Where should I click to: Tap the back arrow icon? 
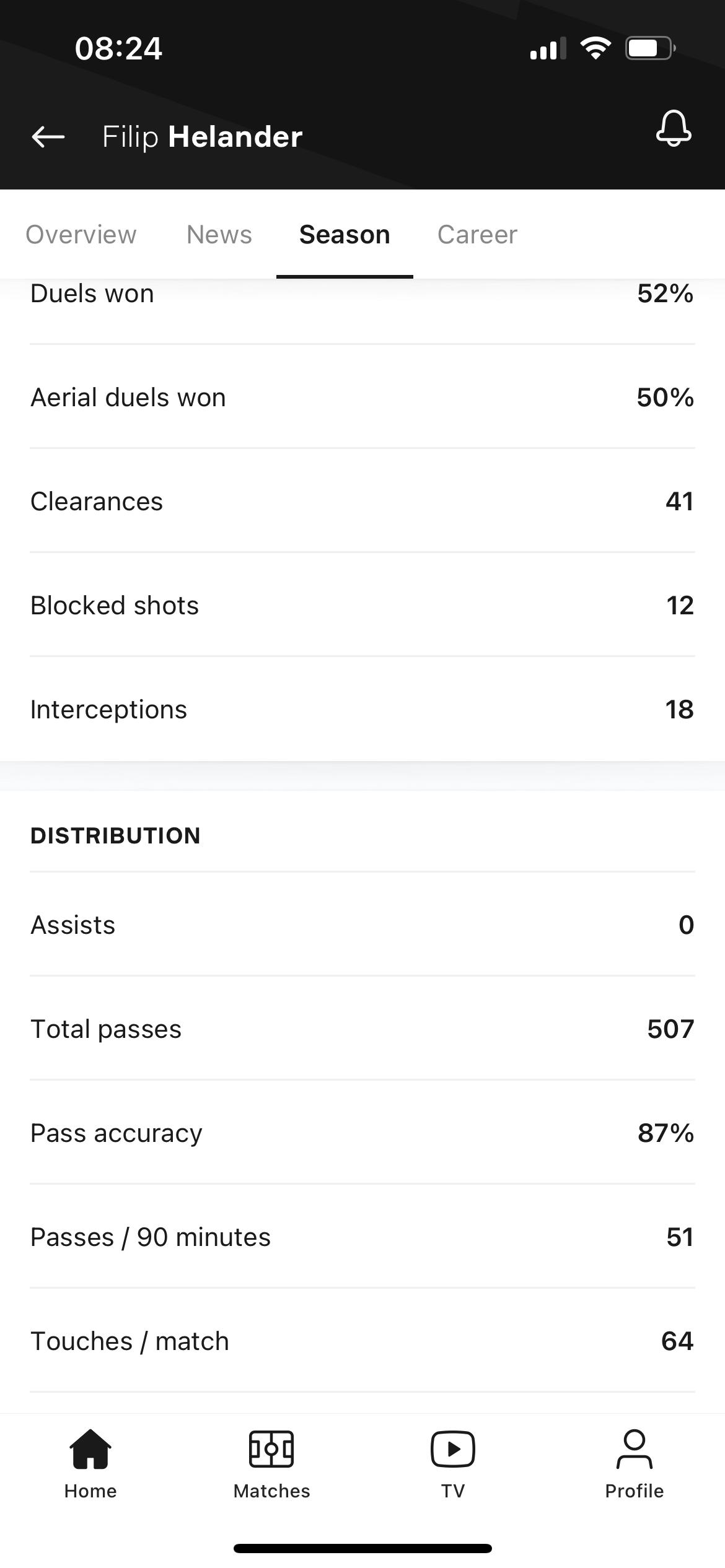(x=48, y=137)
